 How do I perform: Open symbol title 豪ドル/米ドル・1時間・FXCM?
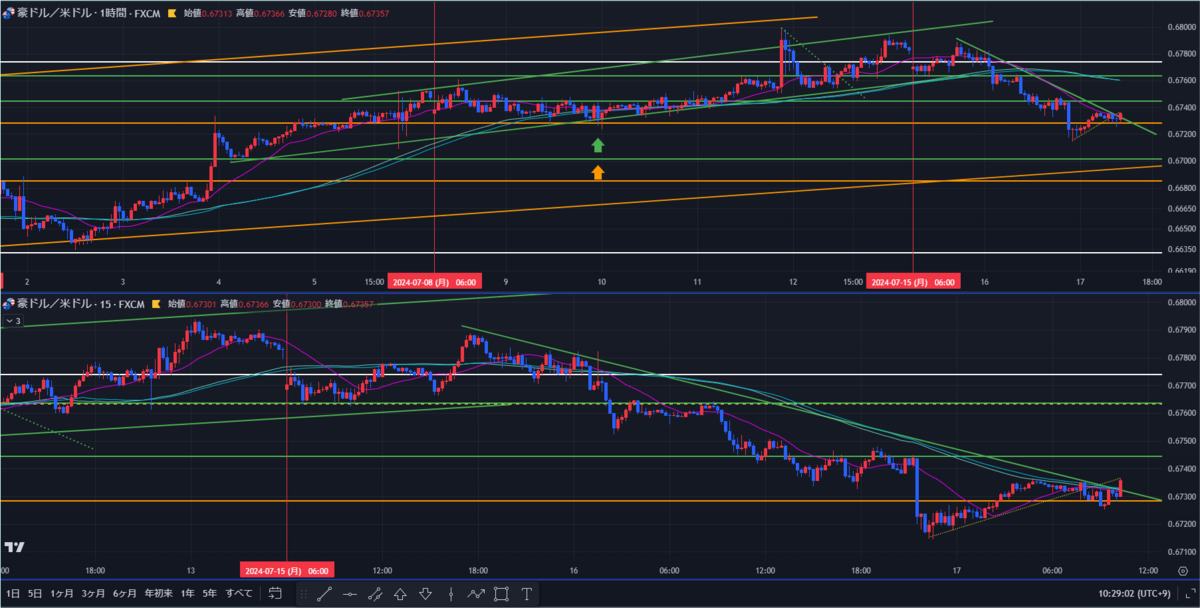89,14
